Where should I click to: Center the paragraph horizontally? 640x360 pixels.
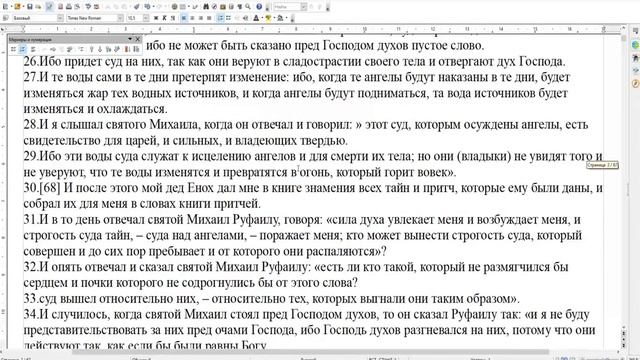coord(192,18)
